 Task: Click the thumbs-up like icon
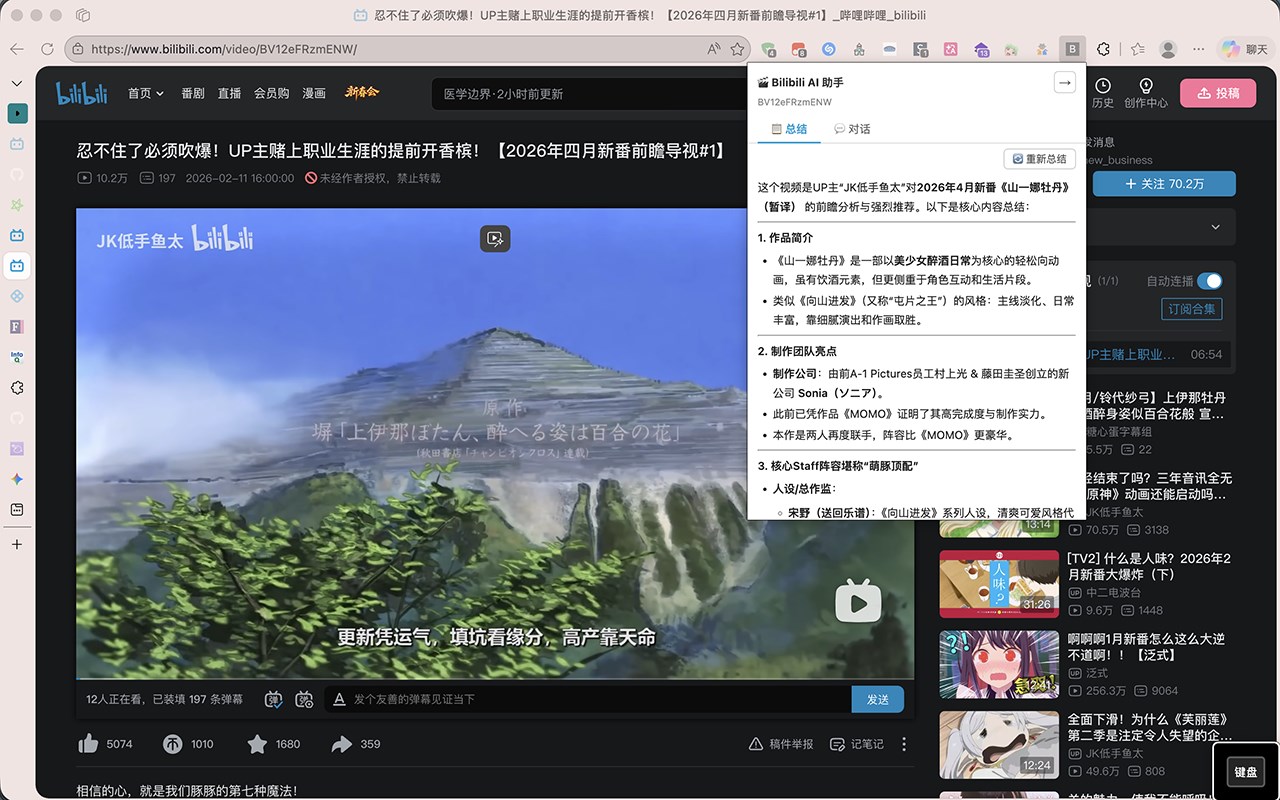tap(90, 743)
